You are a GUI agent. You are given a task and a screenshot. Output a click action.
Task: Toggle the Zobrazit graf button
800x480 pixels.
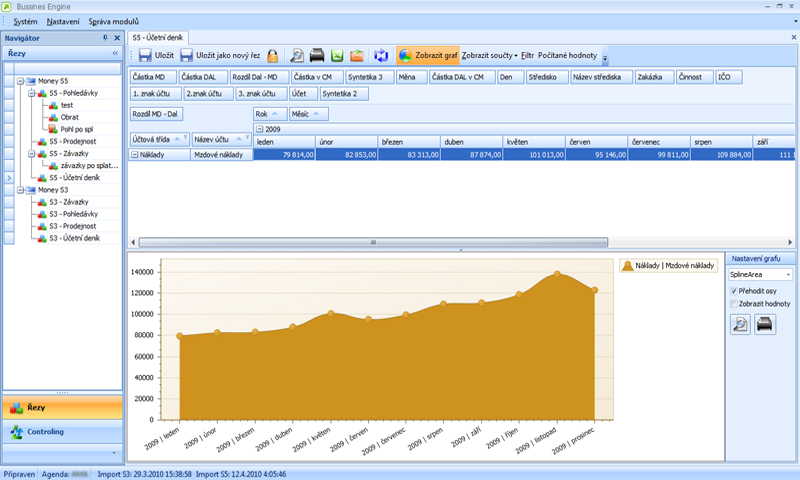(x=428, y=56)
